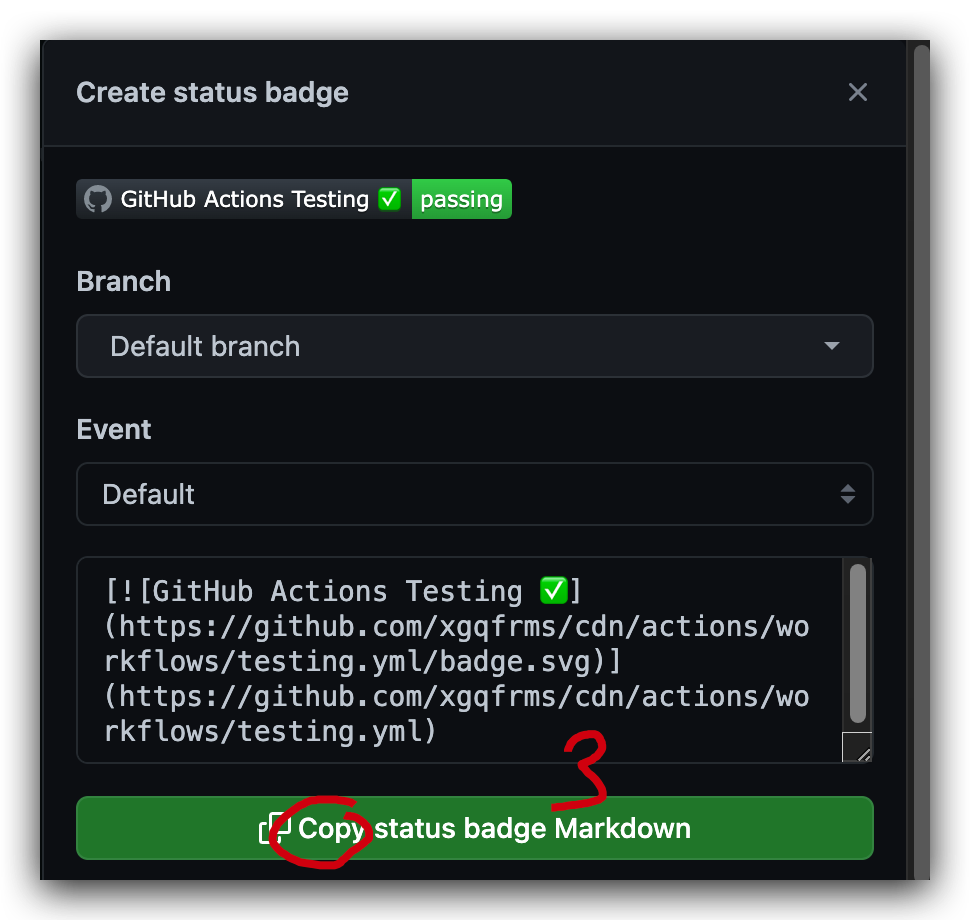The width and height of the screenshot is (970, 920).
Task: Click the caret arrow in the Default branch selector
Action: [x=832, y=346]
